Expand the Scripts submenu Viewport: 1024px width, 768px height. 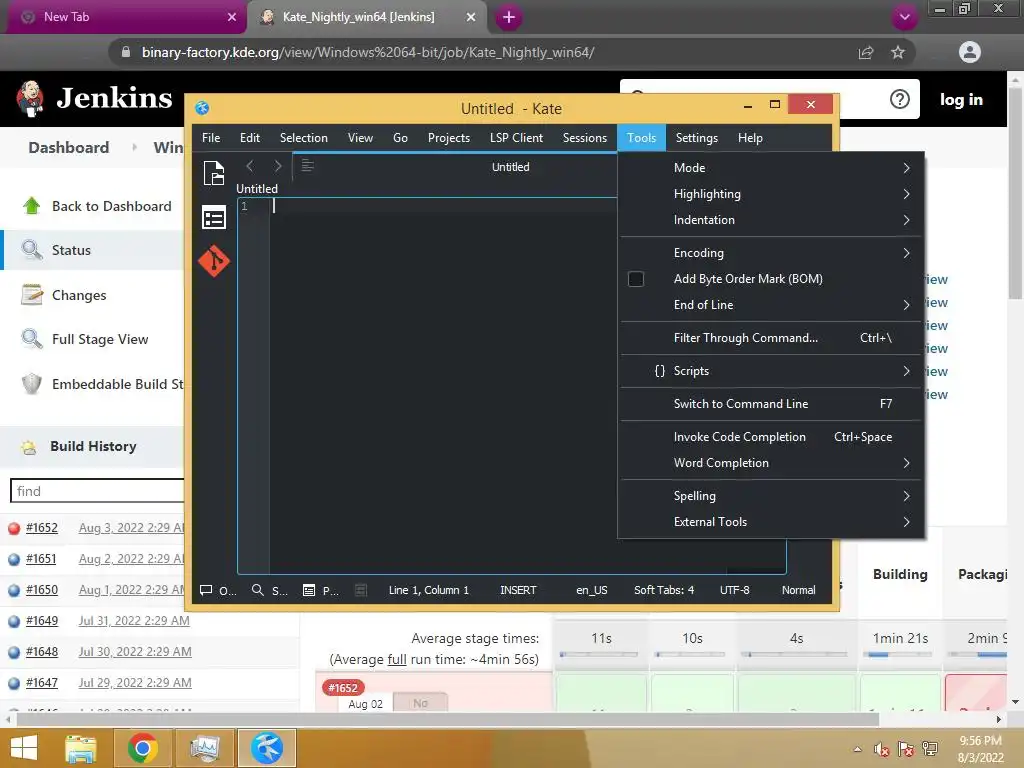coord(771,371)
